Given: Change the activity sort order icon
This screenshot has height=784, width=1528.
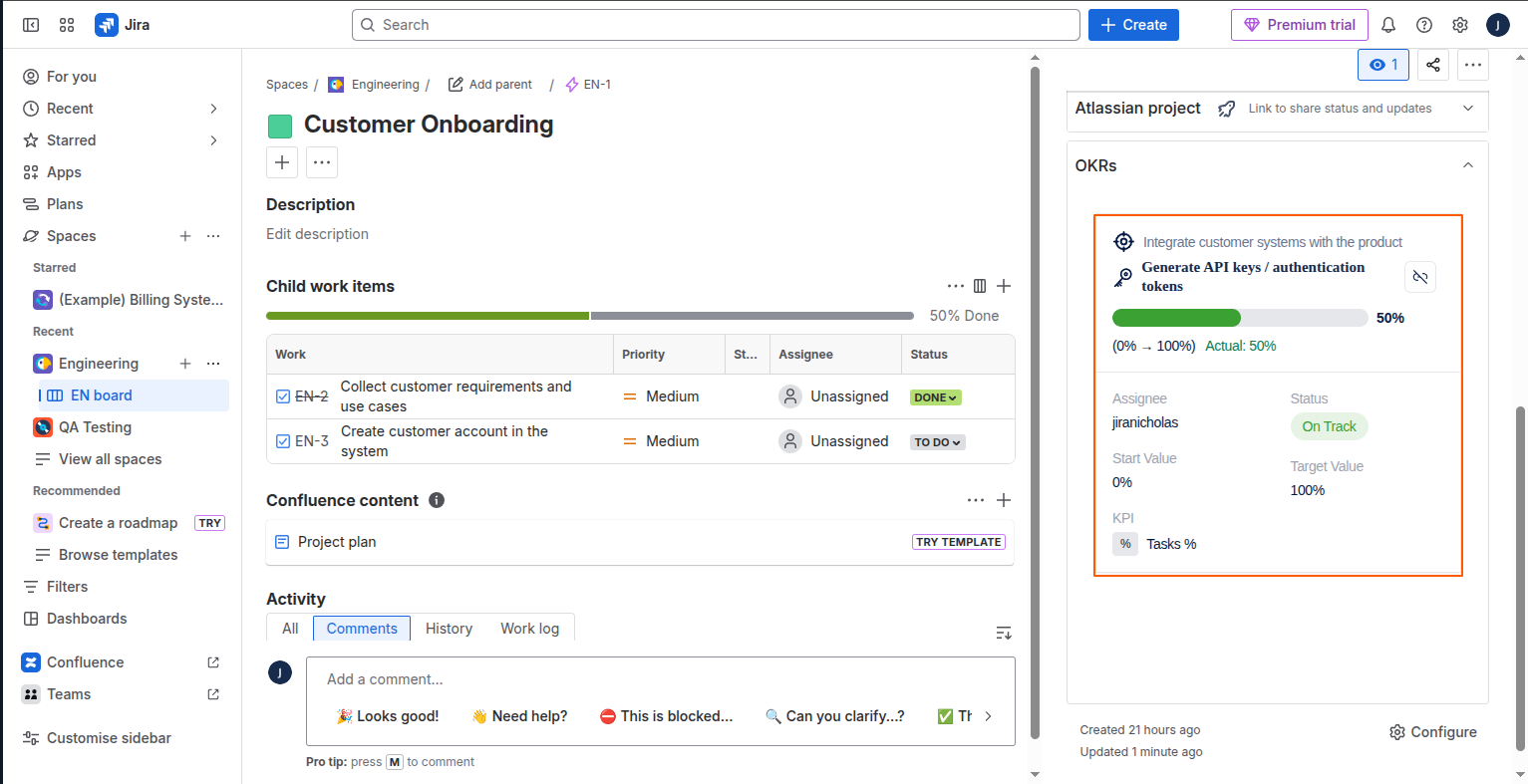Looking at the screenshot, I should (1004, 633).
